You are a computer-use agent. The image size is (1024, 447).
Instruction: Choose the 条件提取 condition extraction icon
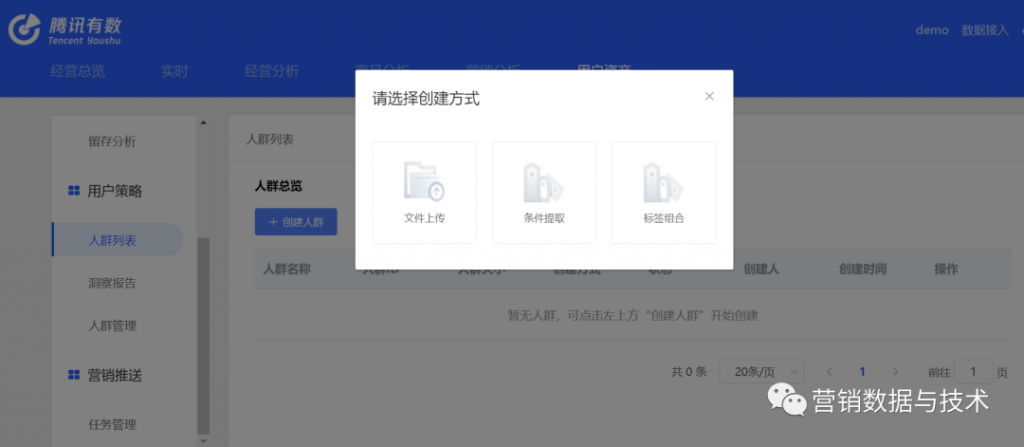click(x=544, y=182)
